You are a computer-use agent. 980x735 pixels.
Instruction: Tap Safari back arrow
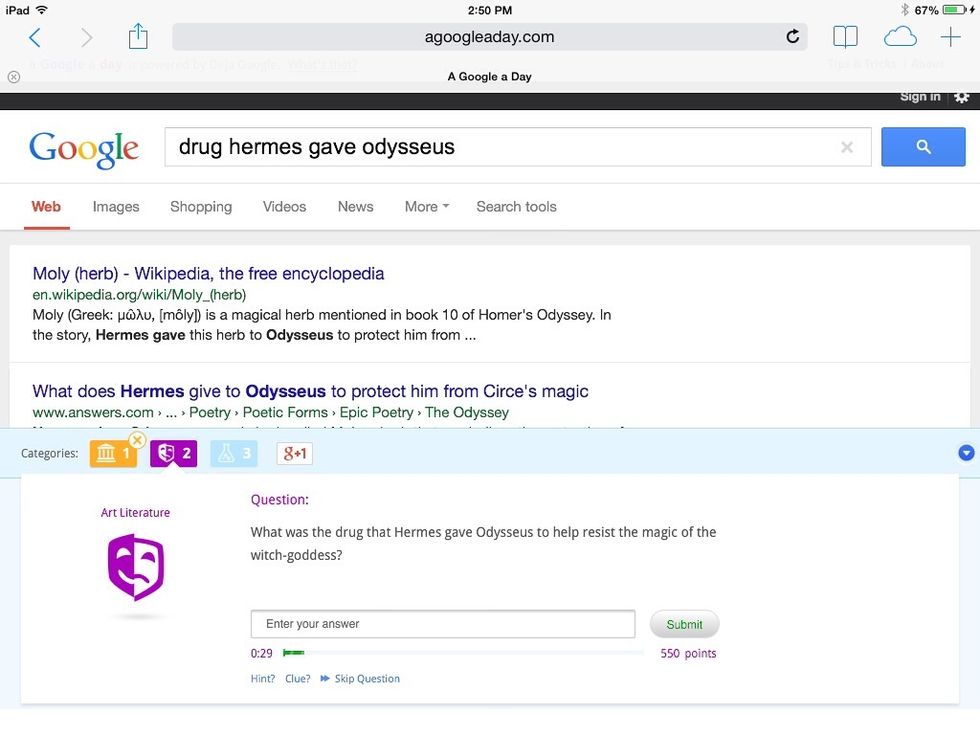(x=35, y=38)
